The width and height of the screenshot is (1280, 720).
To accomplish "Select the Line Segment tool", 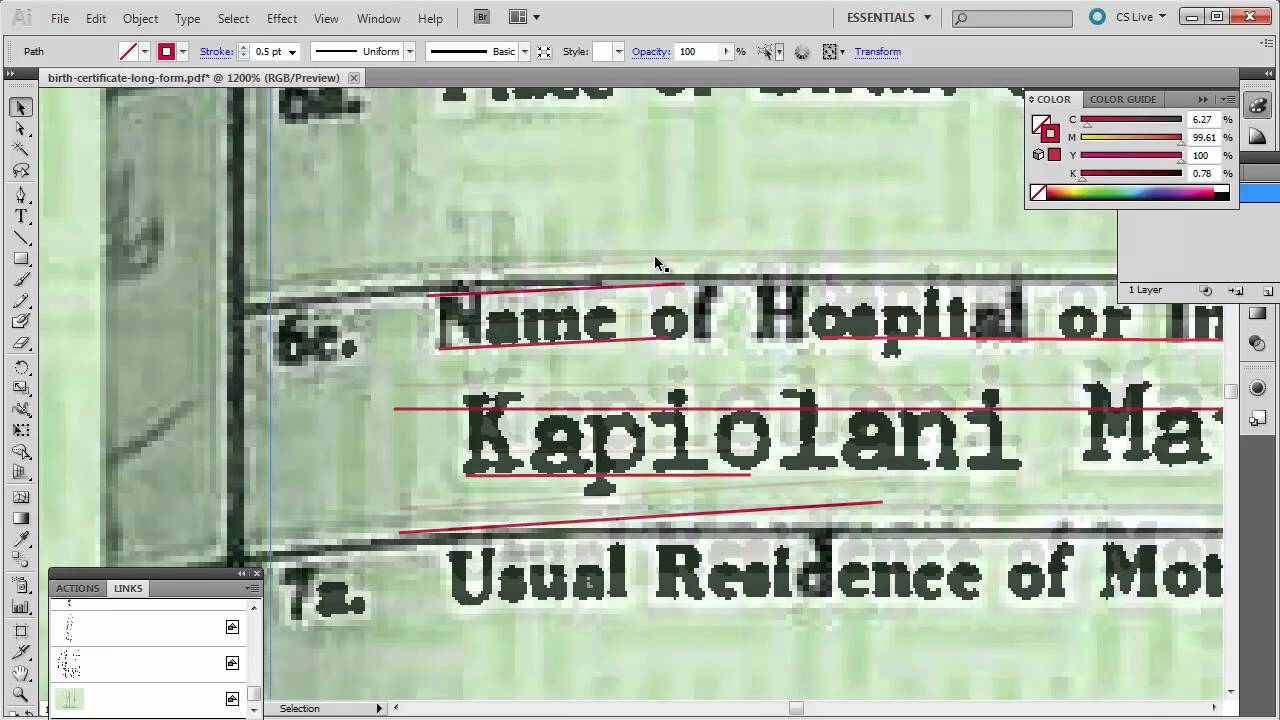I will 21,238.
